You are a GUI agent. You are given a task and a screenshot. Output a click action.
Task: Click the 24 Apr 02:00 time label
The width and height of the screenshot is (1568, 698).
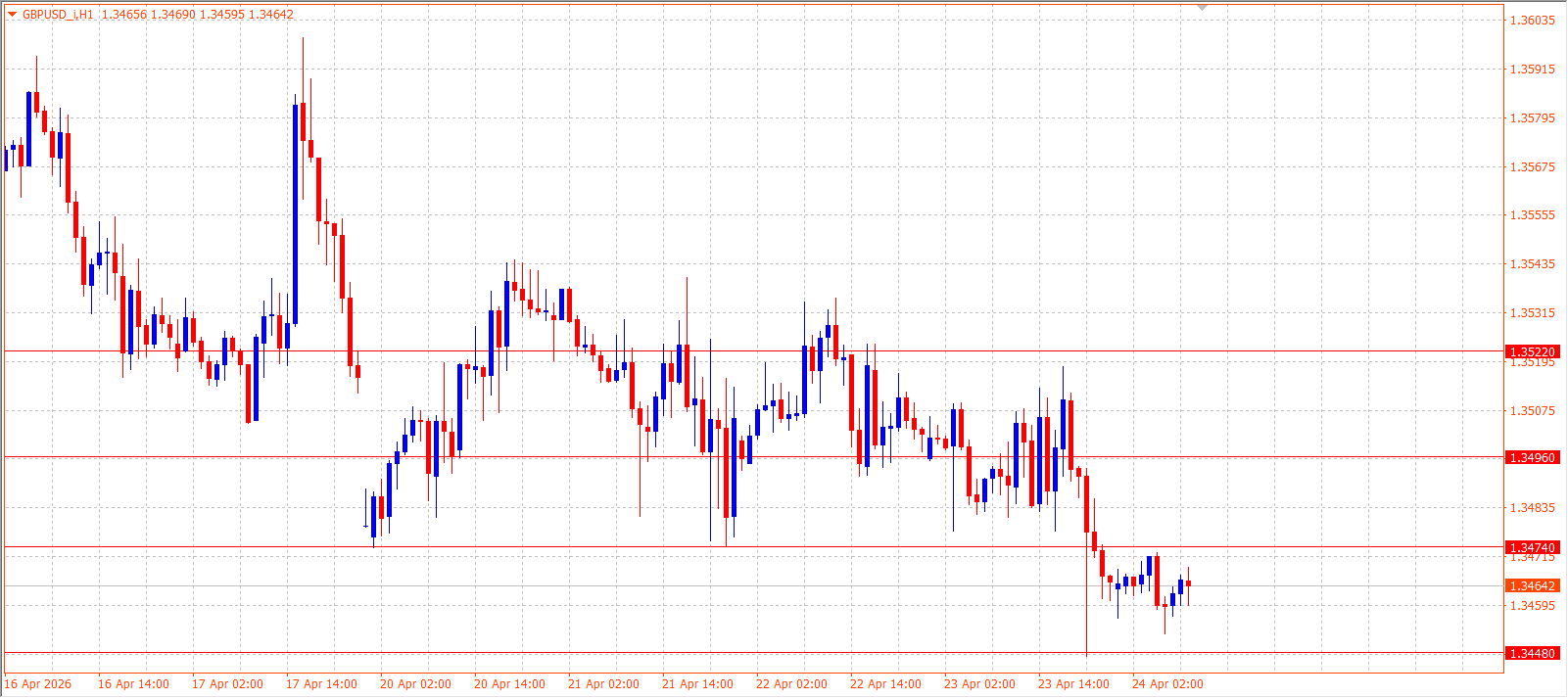point(1167,684)
